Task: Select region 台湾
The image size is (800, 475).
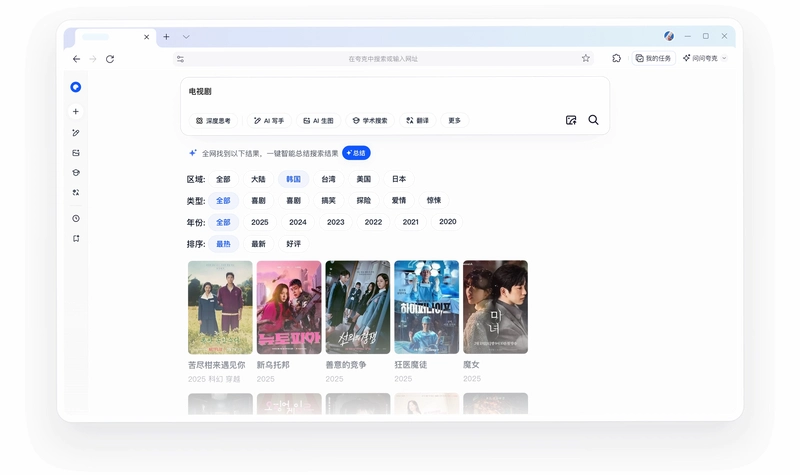Action: pyautogui.click(x=329, y=179)
